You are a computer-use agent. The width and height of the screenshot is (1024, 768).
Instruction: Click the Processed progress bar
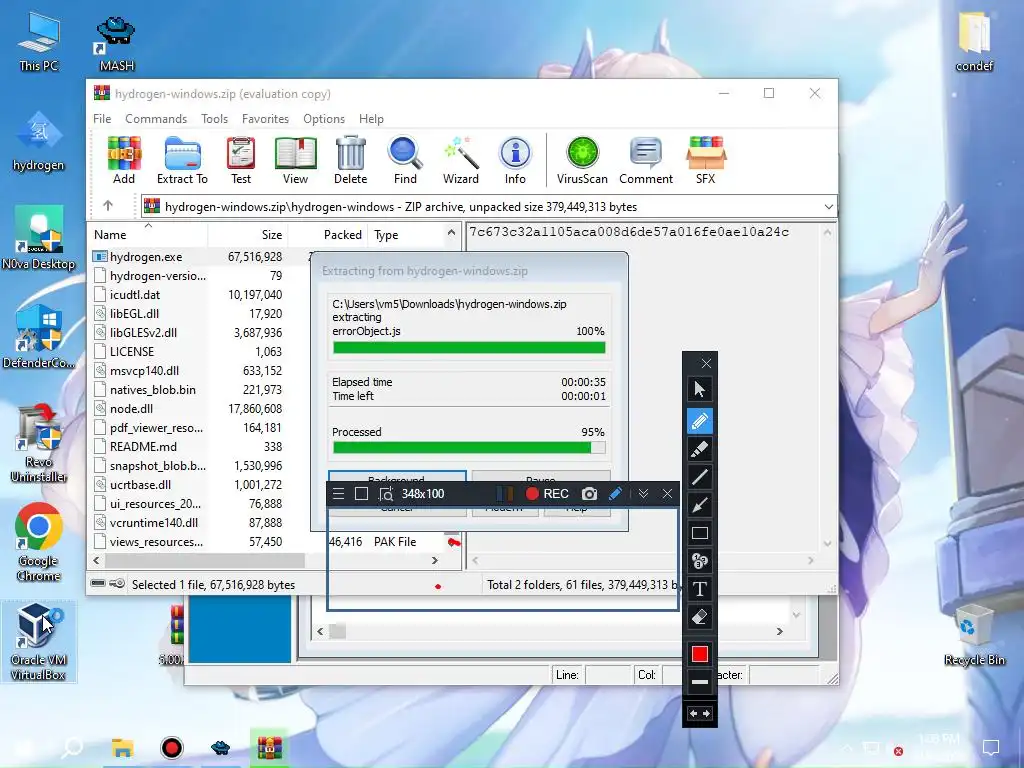(x=469, y=447)
